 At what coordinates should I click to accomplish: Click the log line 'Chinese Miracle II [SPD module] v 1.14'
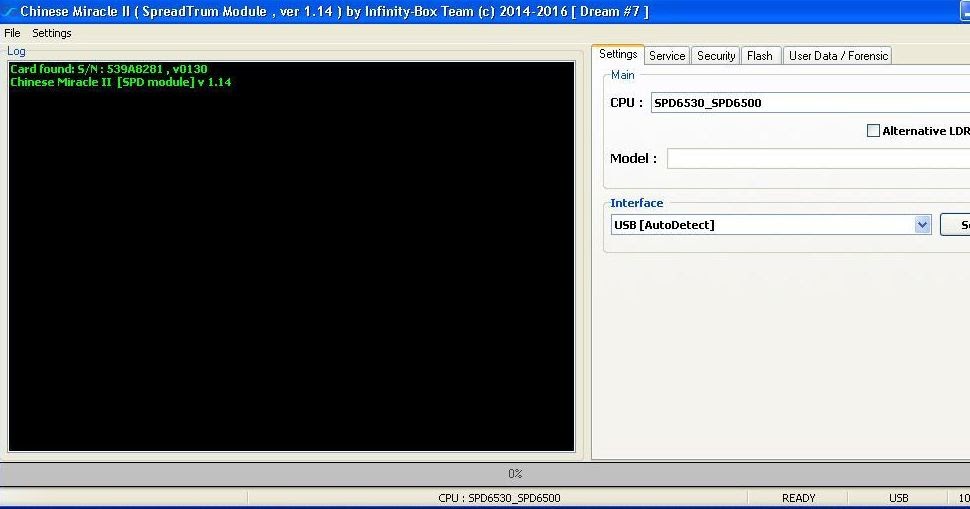[121, 82]
